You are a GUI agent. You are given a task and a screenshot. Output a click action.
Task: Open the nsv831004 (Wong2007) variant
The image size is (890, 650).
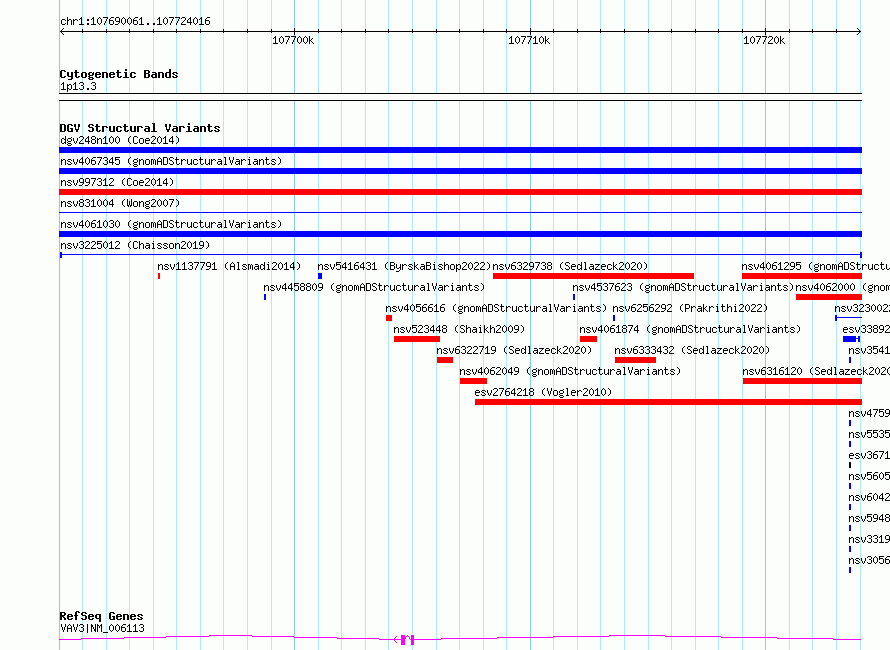(120, 203)
